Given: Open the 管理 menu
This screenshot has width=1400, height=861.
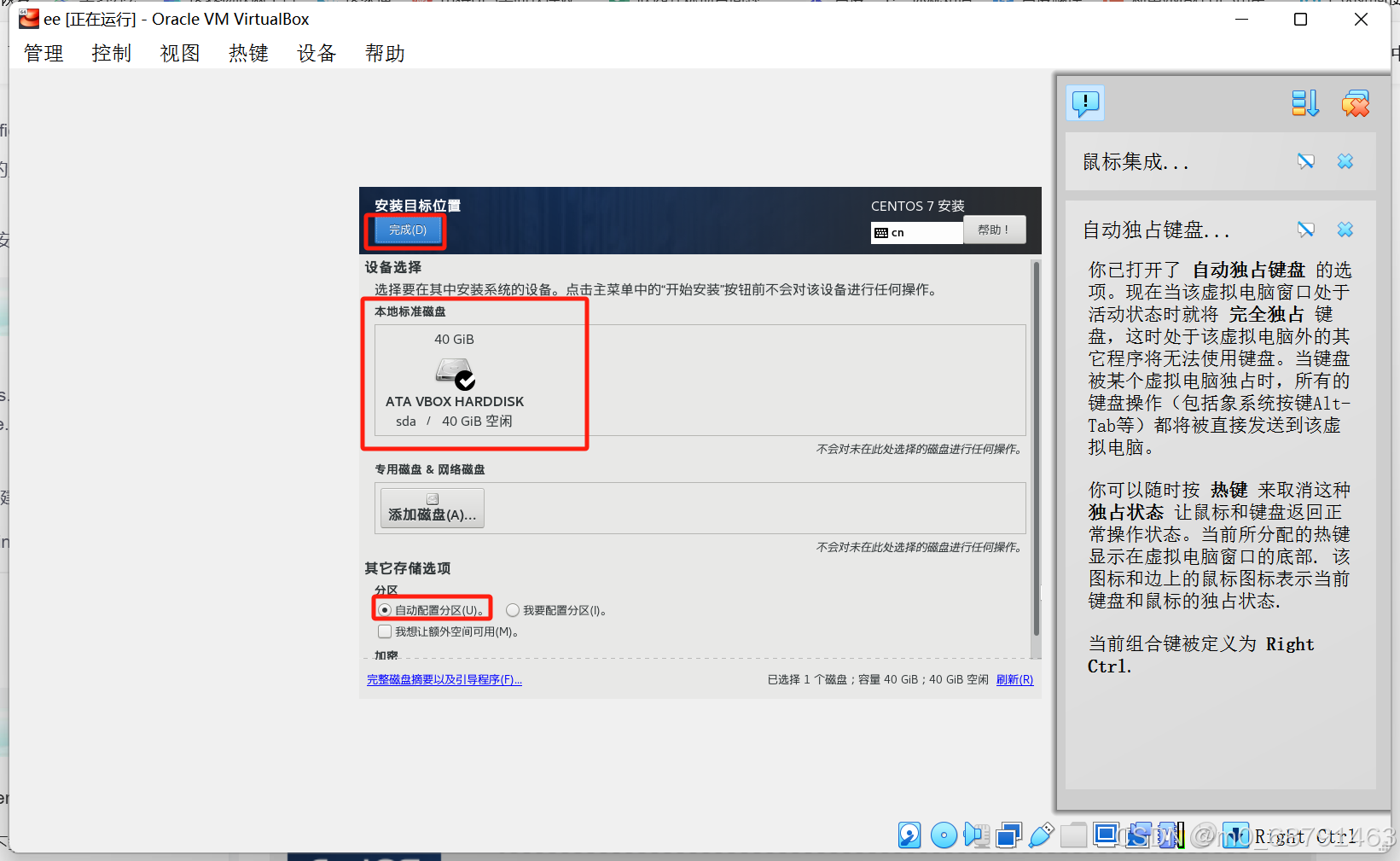Looking at the screenshot, I should 44,53.
